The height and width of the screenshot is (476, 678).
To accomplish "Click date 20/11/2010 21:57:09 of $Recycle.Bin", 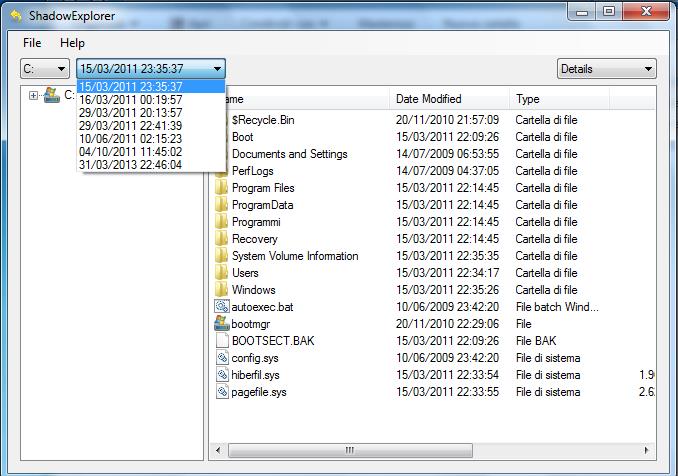I will click(448, 120).
